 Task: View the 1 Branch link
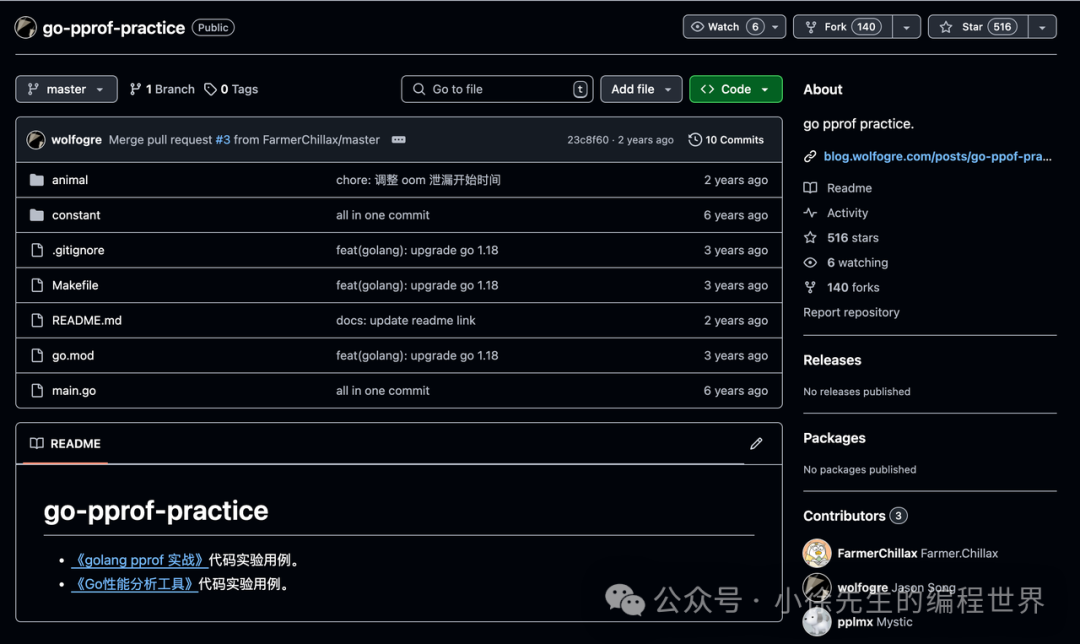point(163,89)
